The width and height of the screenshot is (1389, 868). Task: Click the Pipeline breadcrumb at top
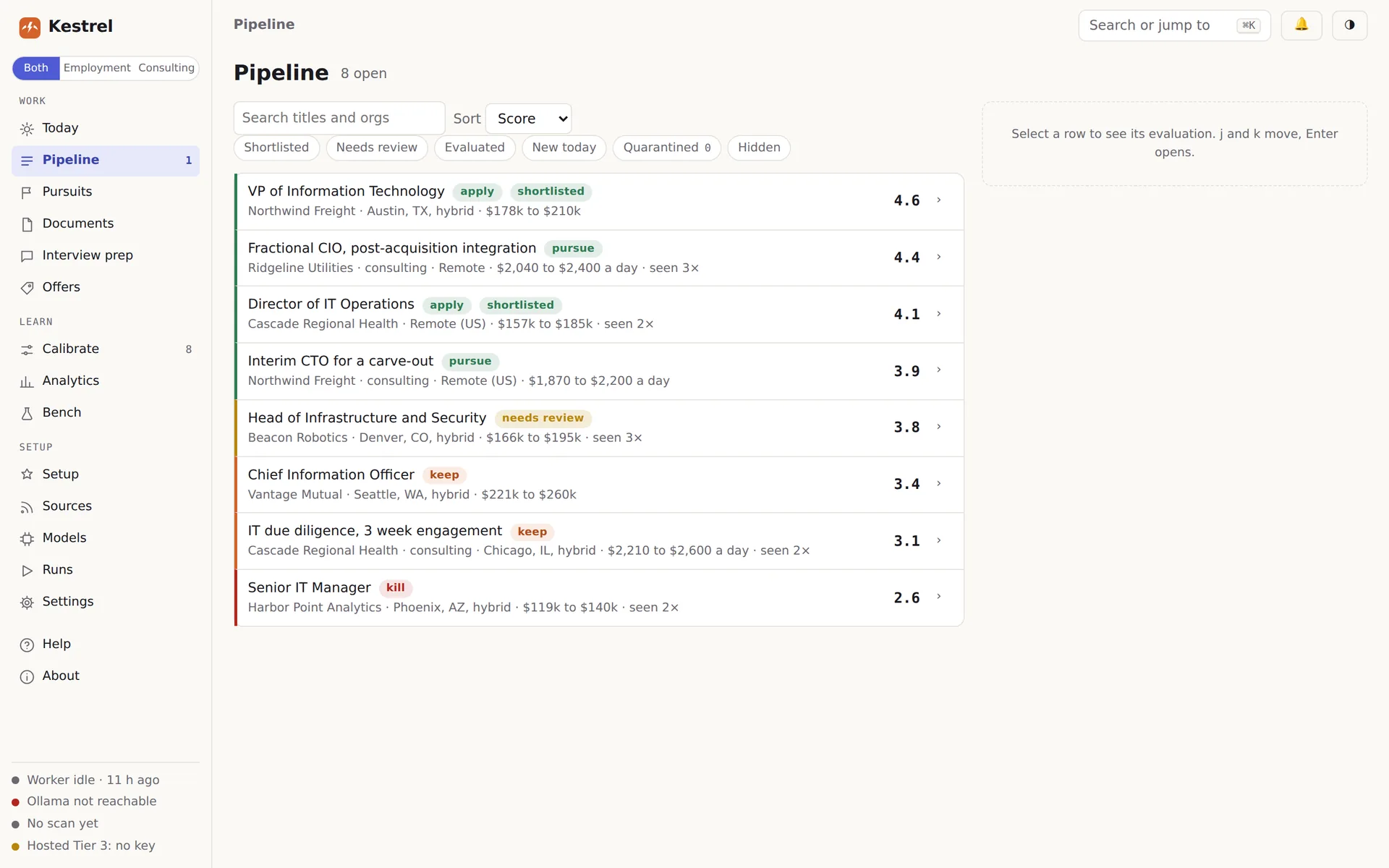point(264,25)
